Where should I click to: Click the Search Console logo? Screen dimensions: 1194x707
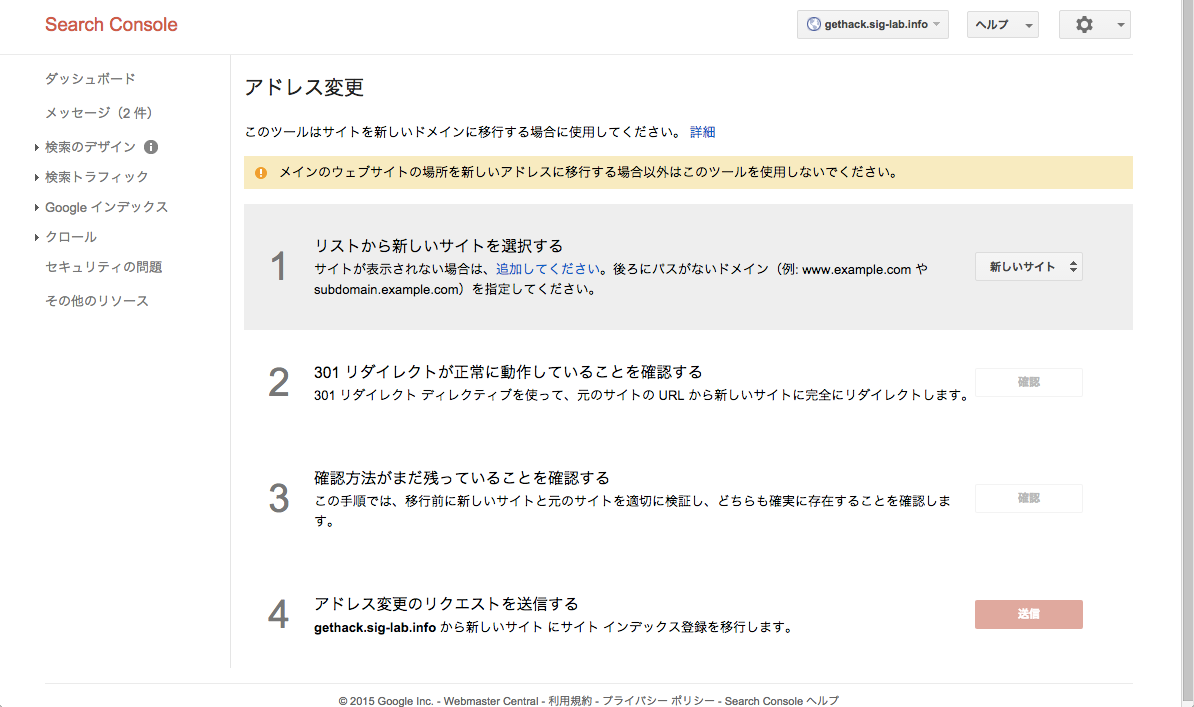click(x=111, y=24)
